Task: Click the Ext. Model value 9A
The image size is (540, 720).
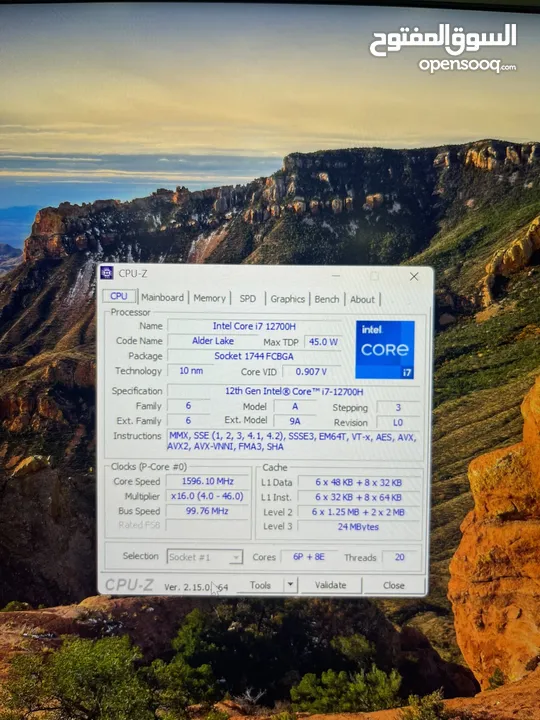Action: (x=295, y=421)
